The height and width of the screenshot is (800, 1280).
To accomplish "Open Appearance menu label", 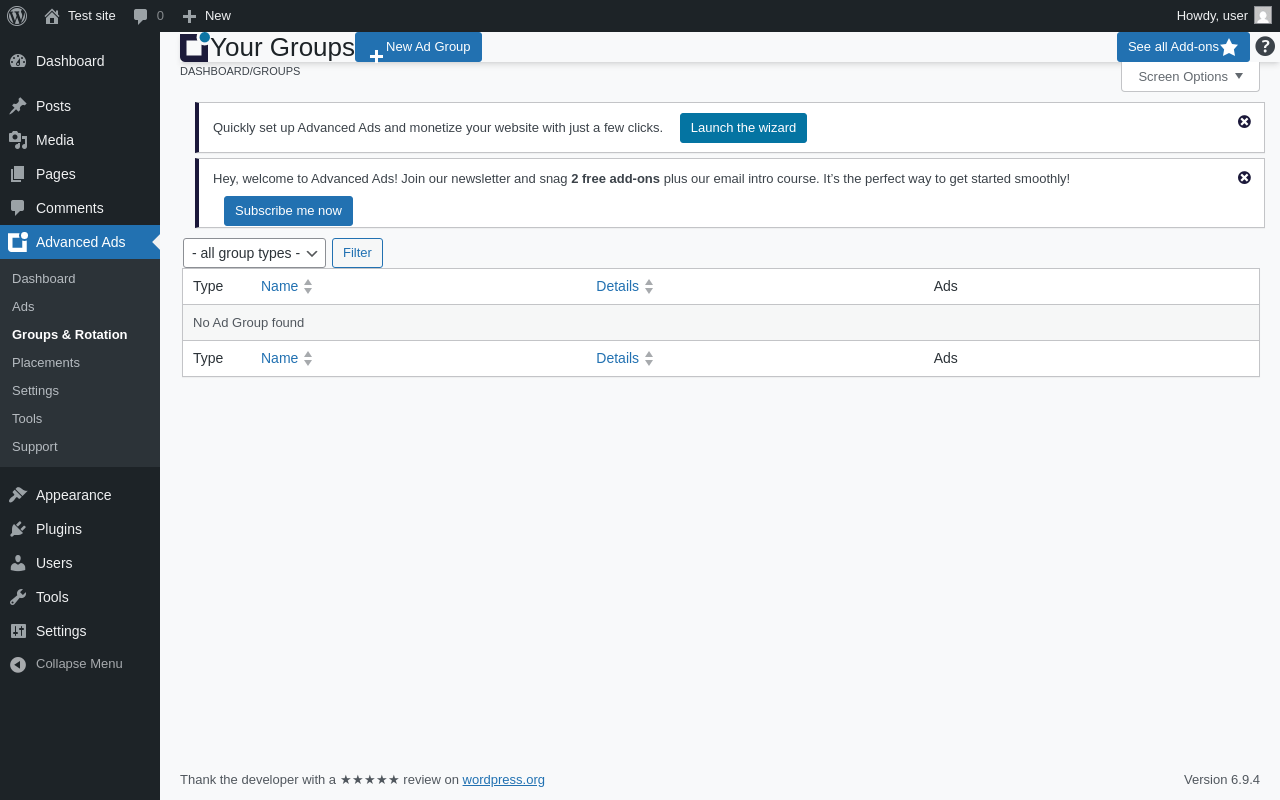I will (x=74, y=495).
